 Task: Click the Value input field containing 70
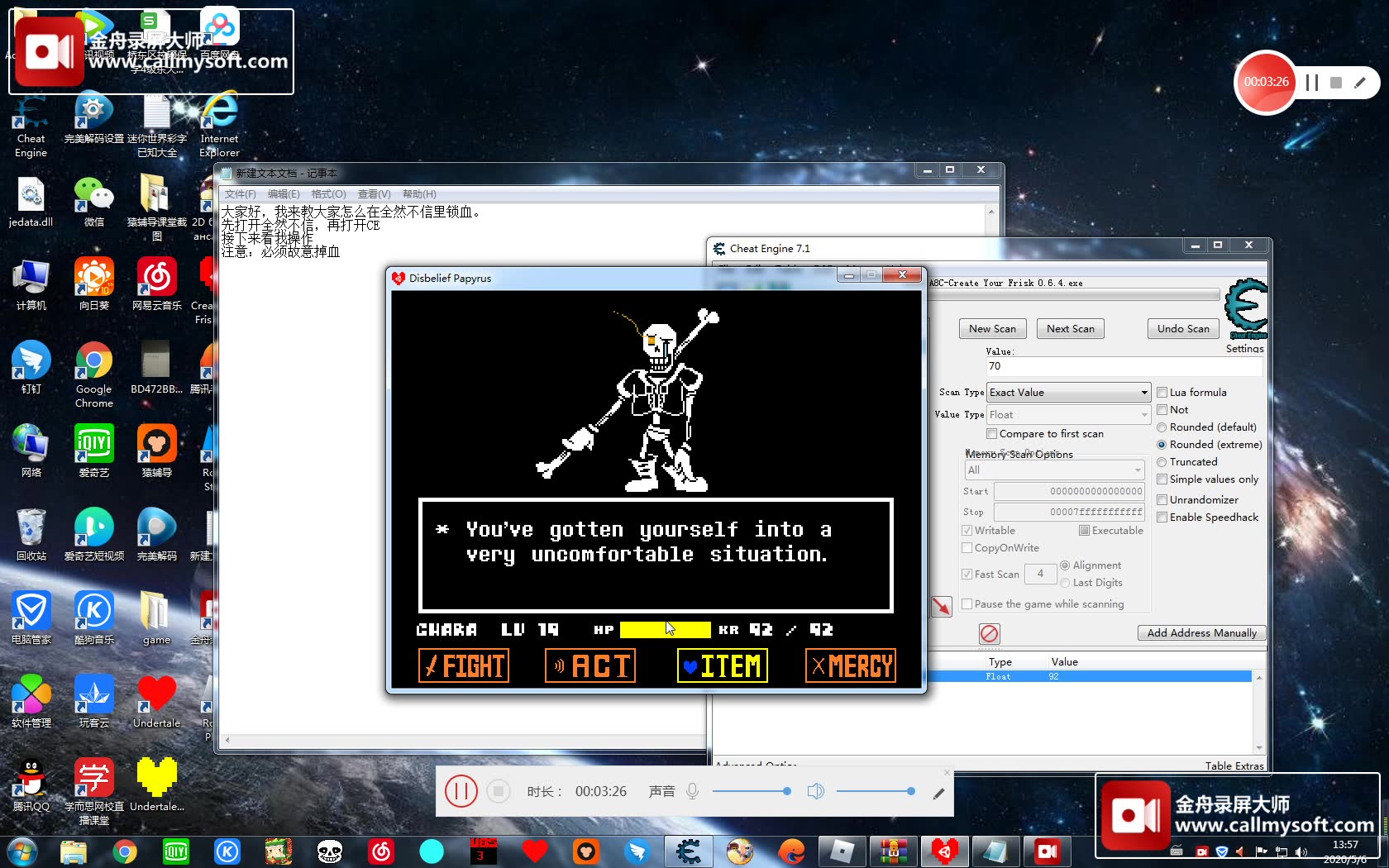(x=1124, y=366)
